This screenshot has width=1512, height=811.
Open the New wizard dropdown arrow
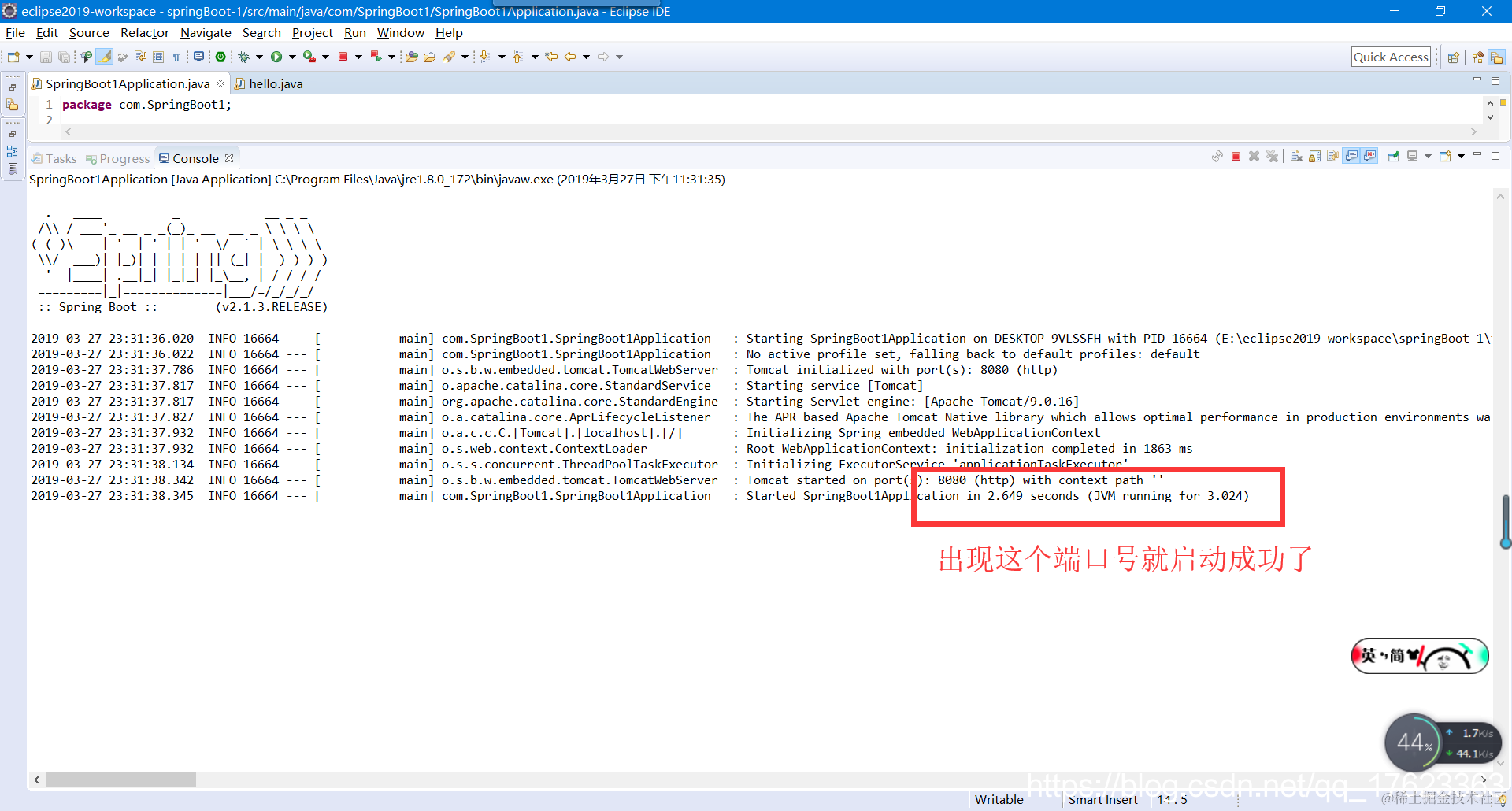[x=29, y=57]
